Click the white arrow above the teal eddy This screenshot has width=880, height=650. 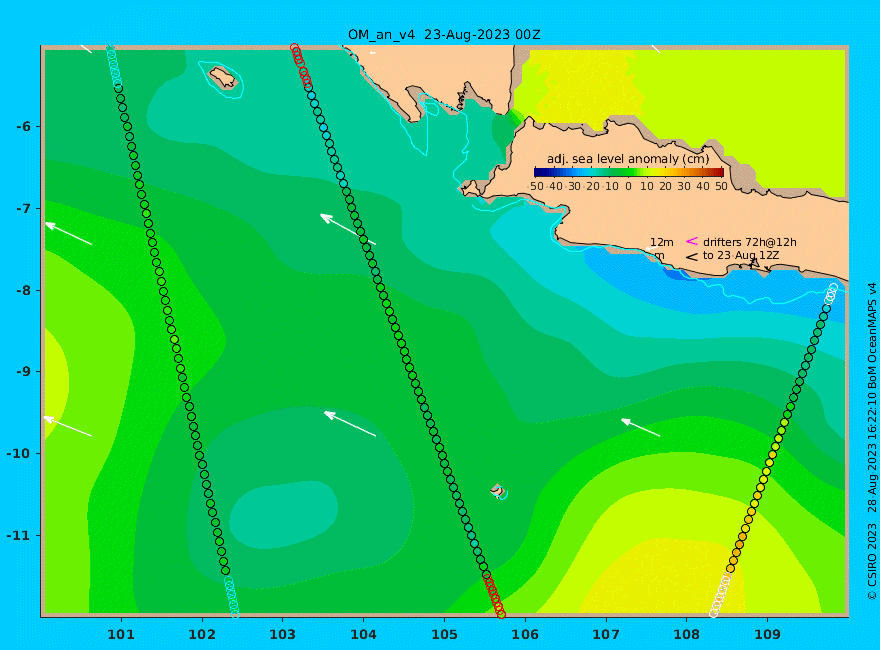[x=350, y=423]
